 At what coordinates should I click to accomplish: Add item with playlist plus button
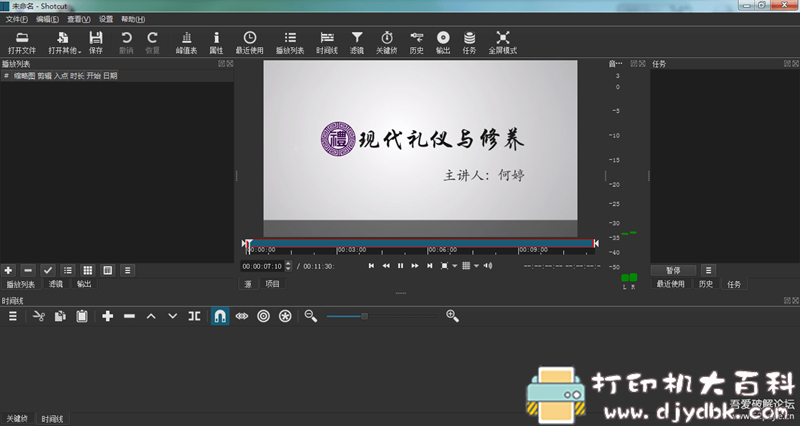(x=8, y=270)
